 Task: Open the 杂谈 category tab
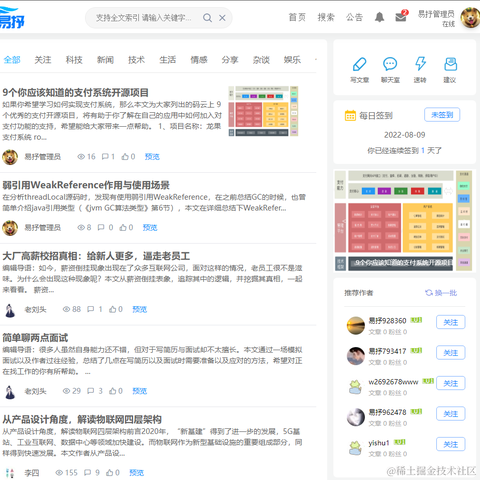[261, 60]
